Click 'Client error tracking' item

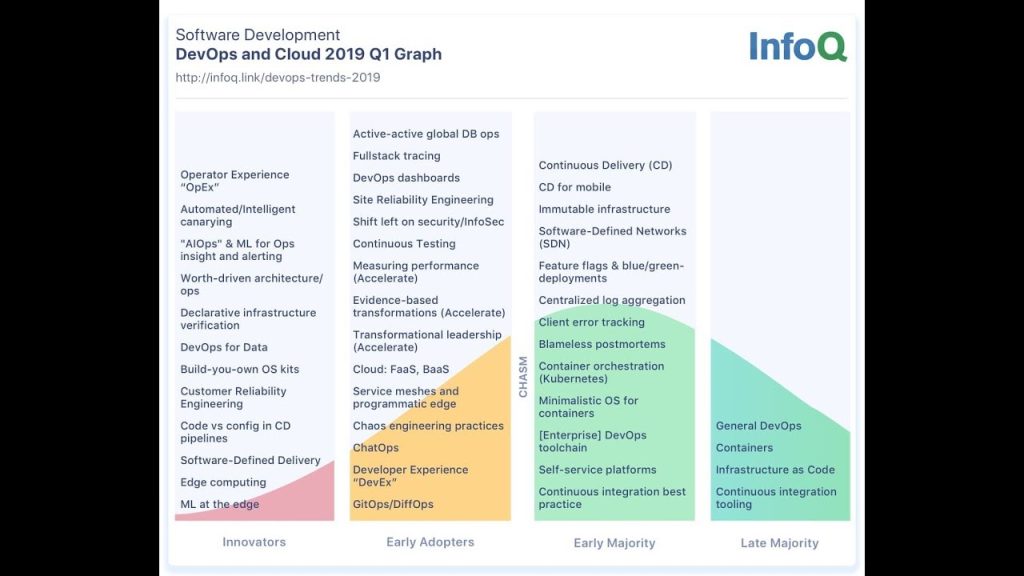(x=592, y=323)
